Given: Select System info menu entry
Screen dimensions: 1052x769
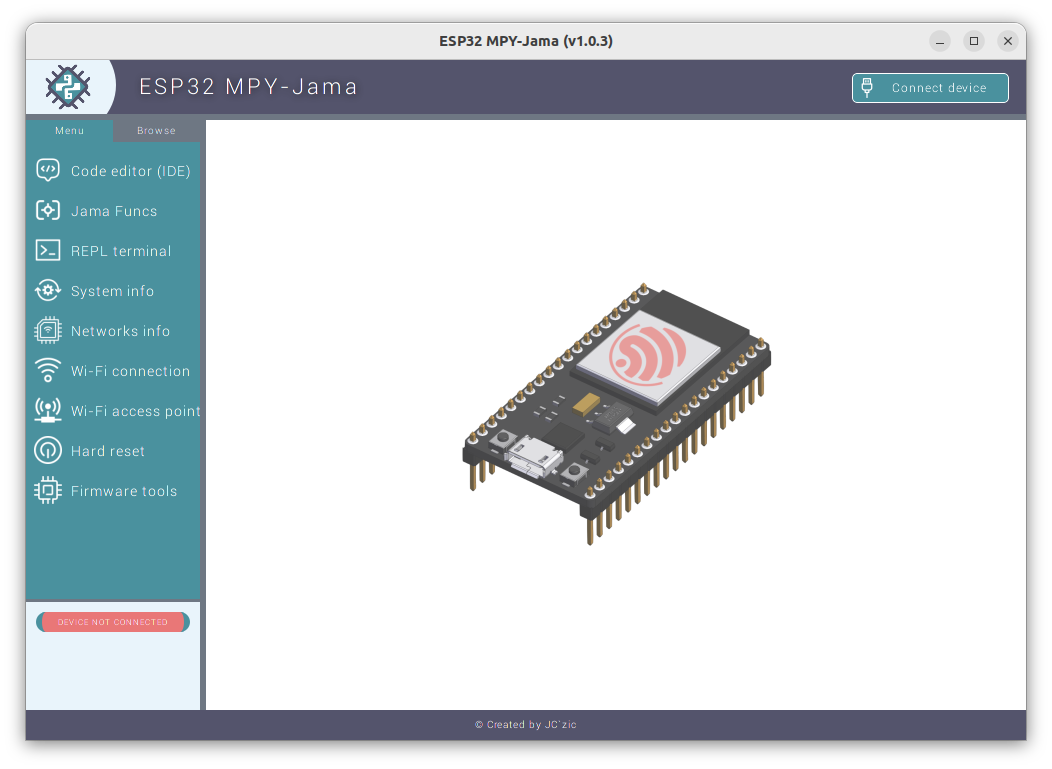Looking at the screenshot, I should [113, 291].
